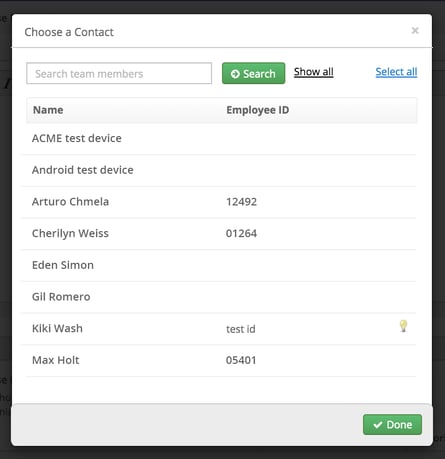
Task: Select the Kiki Wash contact name
Action: pyautogui.click(x=57, y=328)
